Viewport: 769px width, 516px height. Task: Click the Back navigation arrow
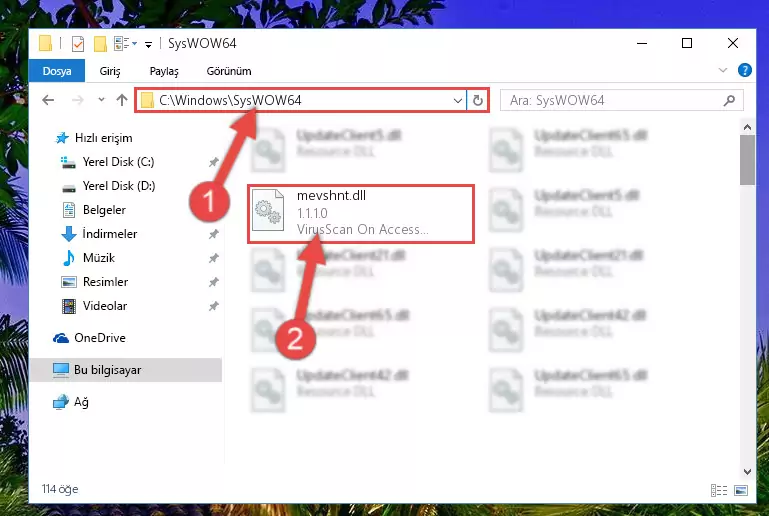48,100
